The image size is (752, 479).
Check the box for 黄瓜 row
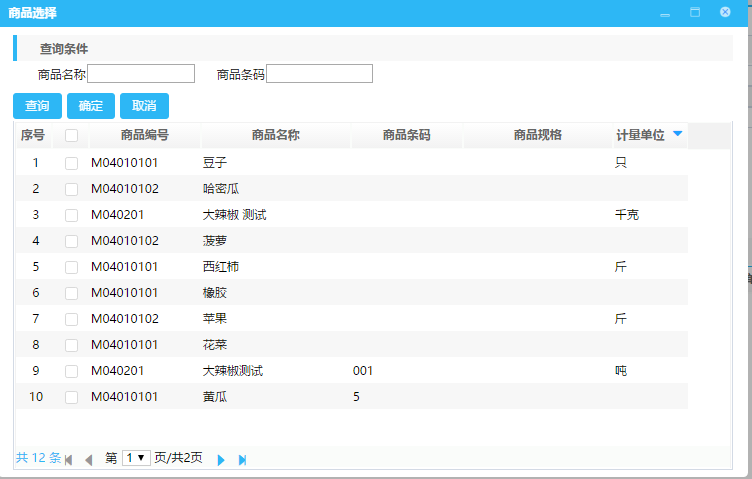tap(71, 397)
